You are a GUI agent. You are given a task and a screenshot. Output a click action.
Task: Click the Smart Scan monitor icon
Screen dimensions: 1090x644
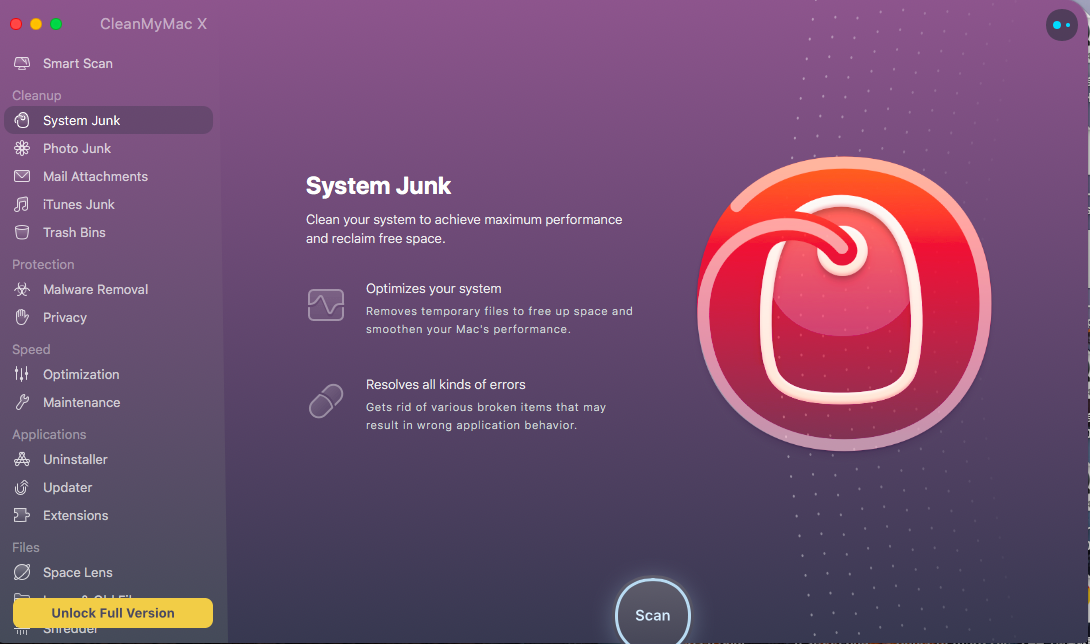coord(22,63)
